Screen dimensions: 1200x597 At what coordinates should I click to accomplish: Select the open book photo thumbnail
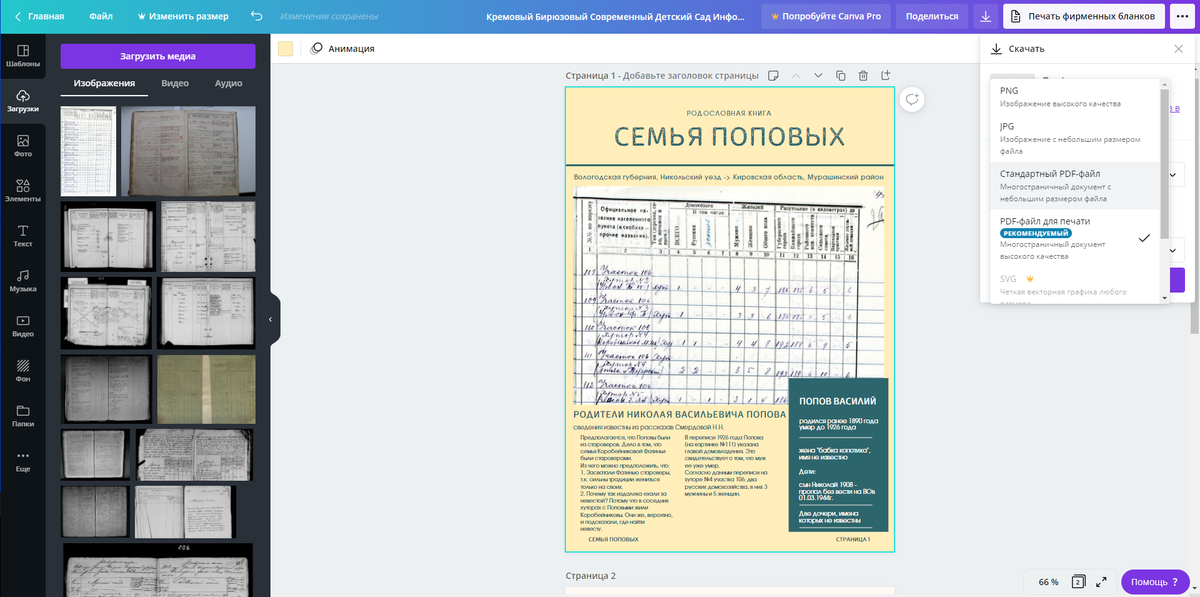(x=188, y=152)
